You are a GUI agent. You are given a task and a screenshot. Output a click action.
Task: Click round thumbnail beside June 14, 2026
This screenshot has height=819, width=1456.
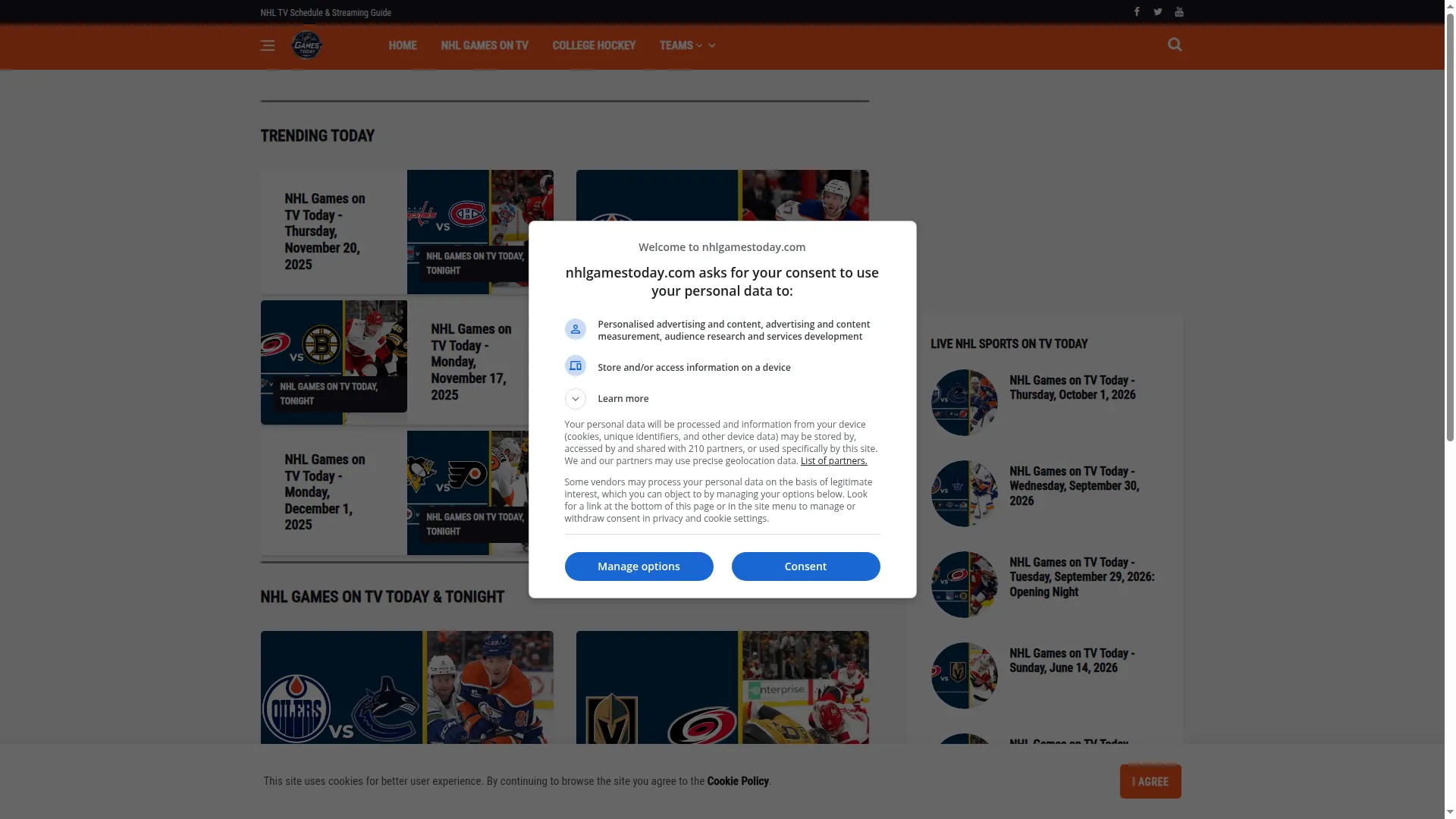[965, 676]
